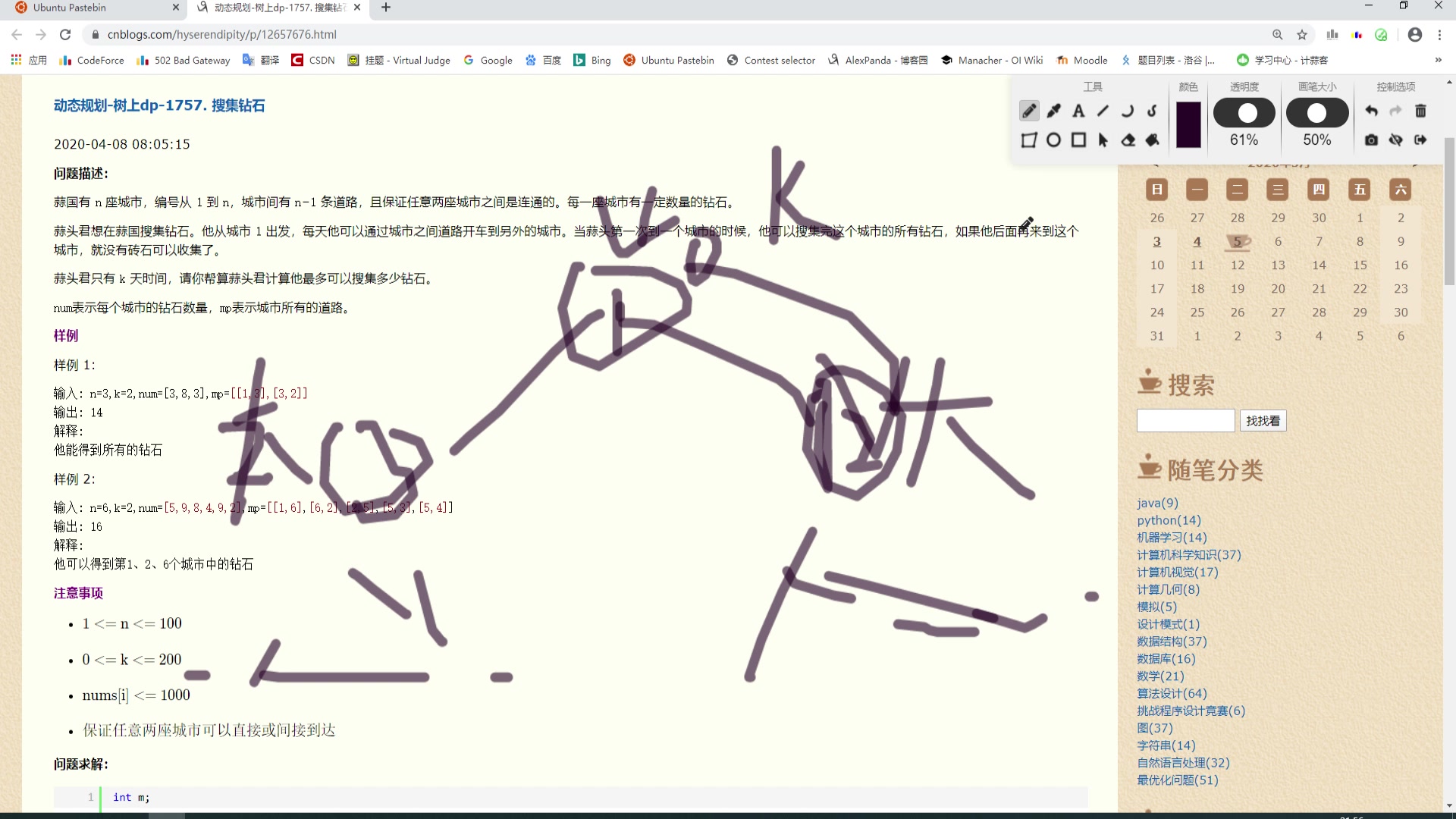
Task: Select the rectangle shape tool
Action: 1079,139
